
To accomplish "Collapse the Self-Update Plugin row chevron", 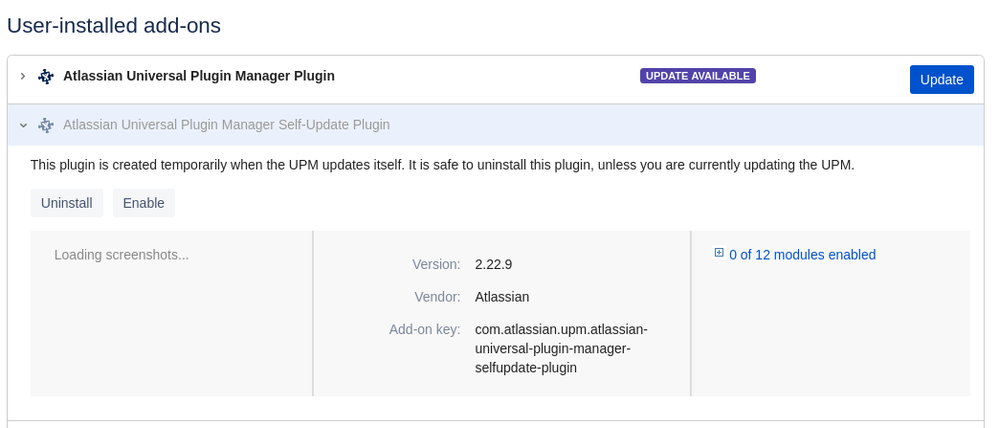I will coord(23,125).
